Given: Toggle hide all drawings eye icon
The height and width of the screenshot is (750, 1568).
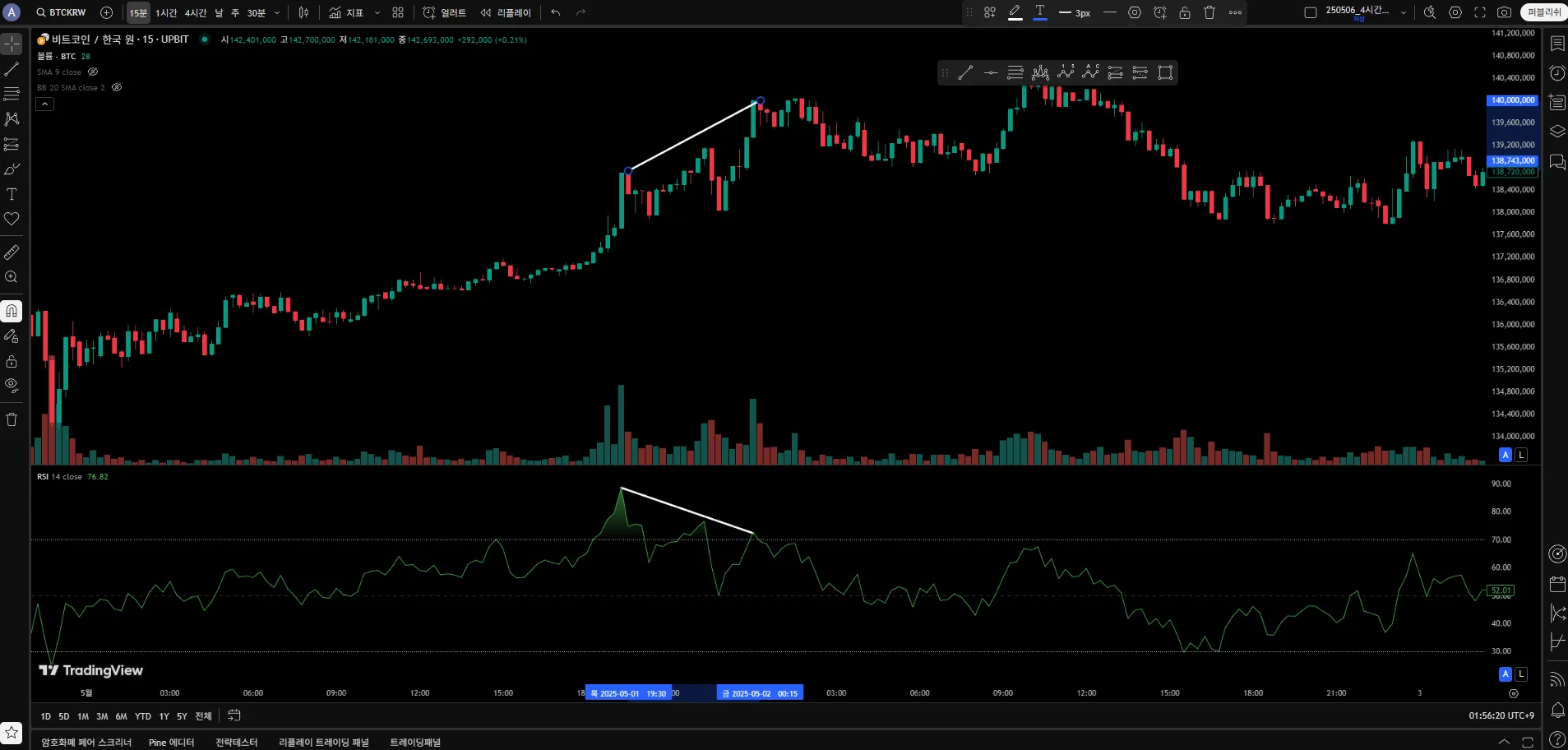Looking at the screenshot, I should coord(12,385).
